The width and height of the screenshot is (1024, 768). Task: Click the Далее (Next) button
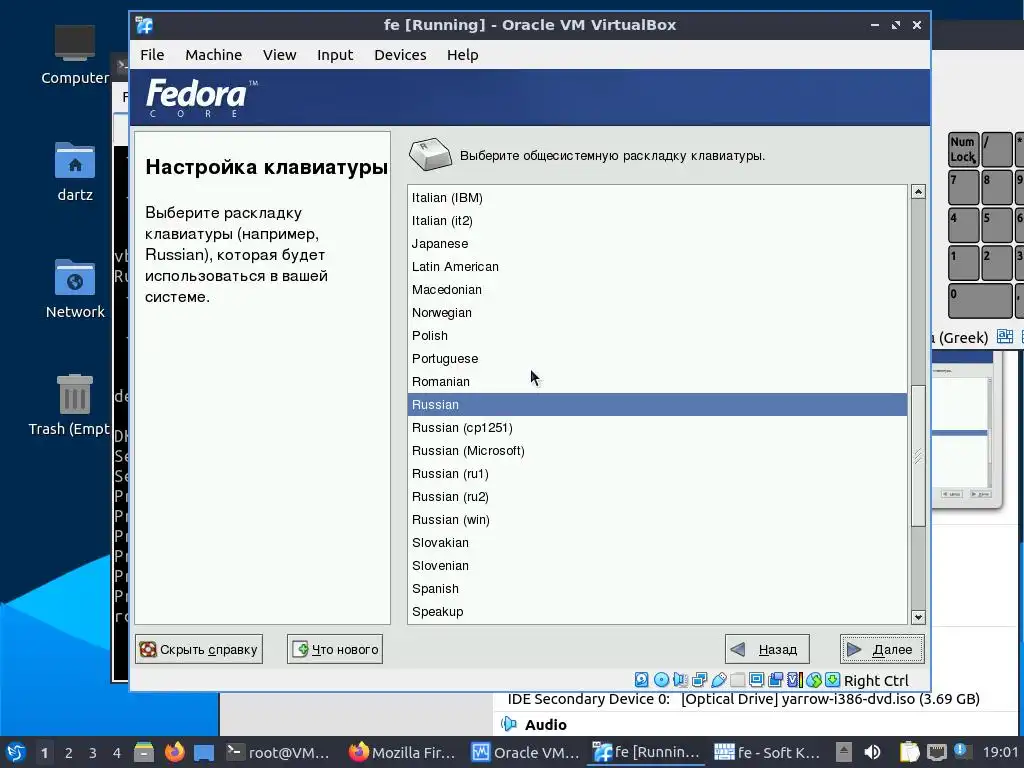point(882,649)
